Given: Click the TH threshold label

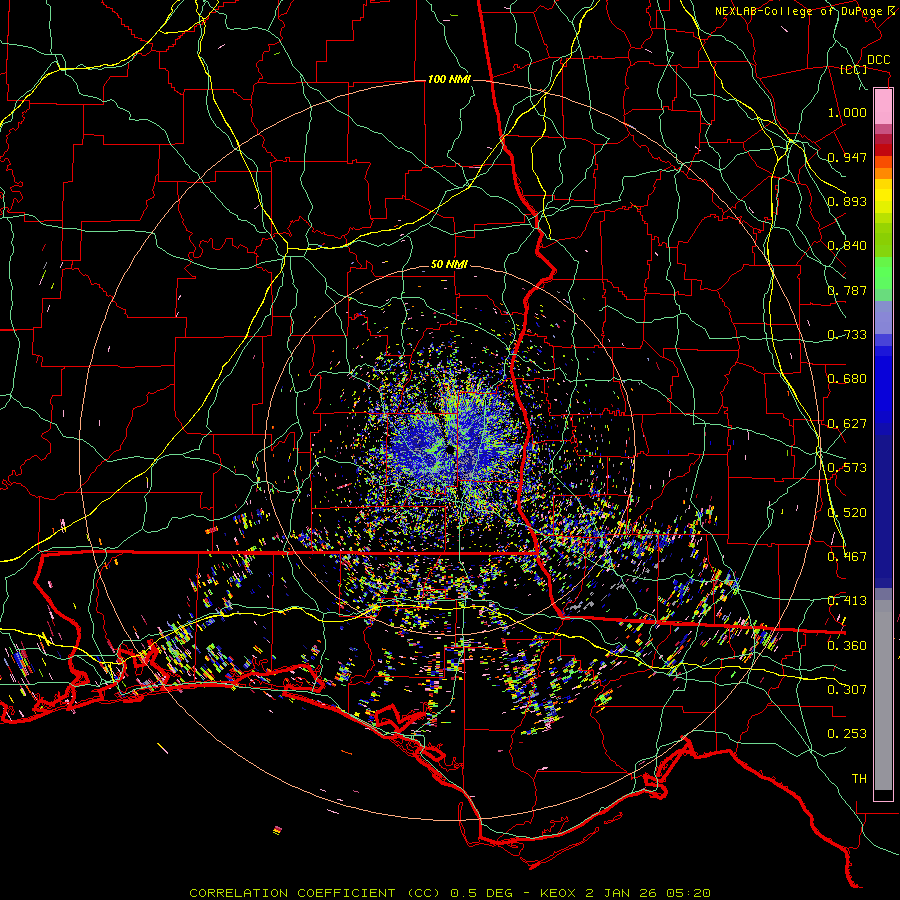Looking at the screenshot, I should (859, 778).
